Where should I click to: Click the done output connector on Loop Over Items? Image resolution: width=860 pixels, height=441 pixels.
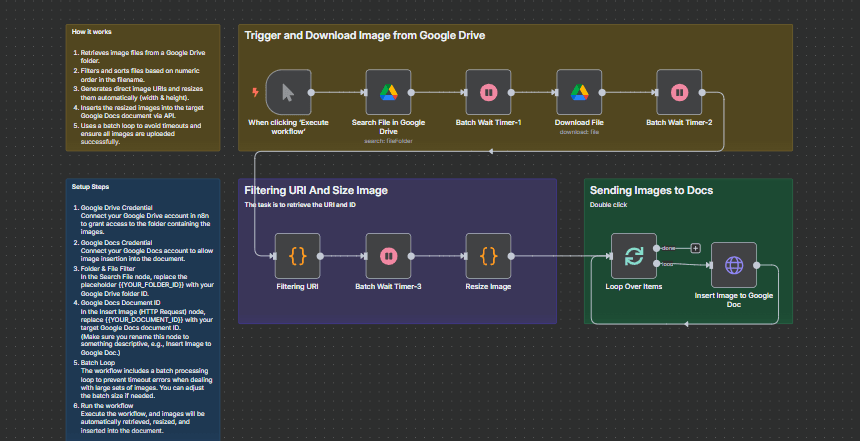tap(657, 248)
